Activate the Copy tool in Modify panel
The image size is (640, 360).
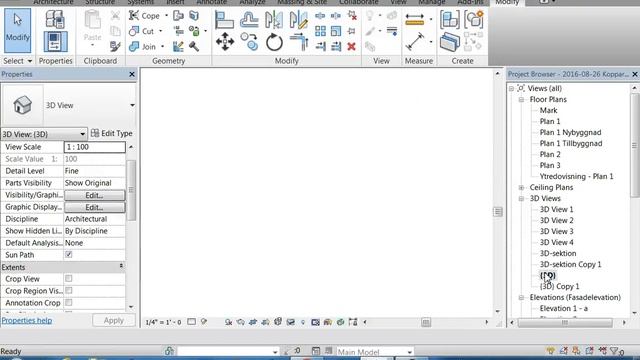(249, 42)
